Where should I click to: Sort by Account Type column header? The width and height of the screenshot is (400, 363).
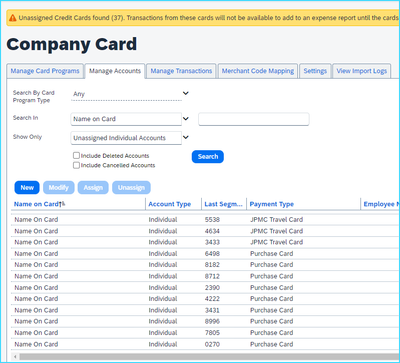click(x=170, y=204)
